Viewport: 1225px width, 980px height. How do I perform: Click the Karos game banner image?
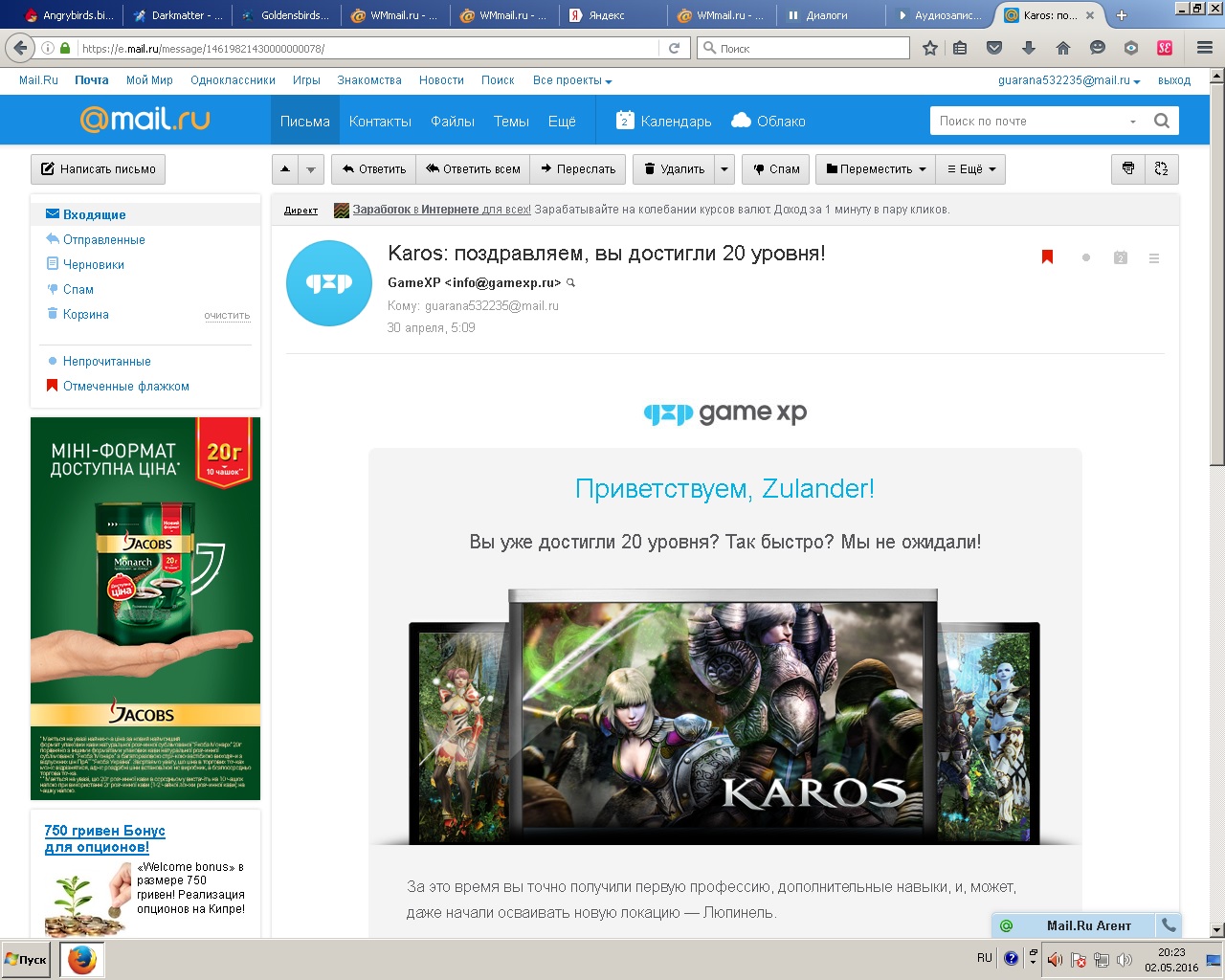click(x=724, y=716)
